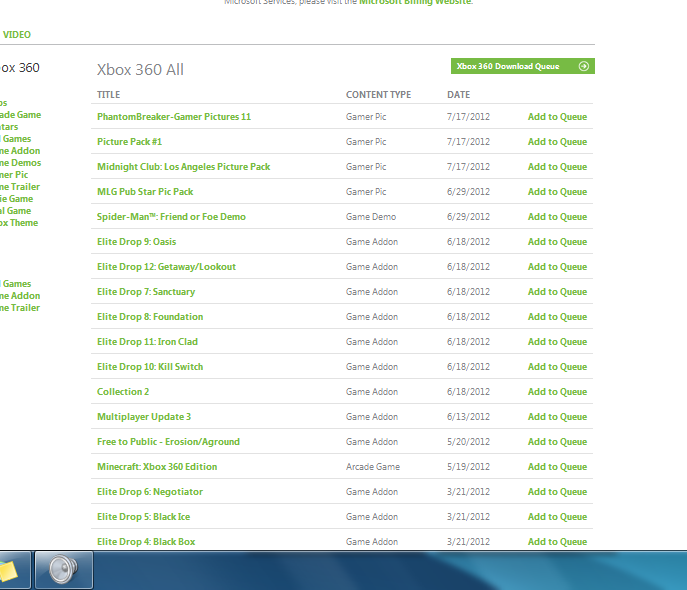Open Elite Drop 6: Negotiator link
Screen dimensions: 687x590
(150, 491)
